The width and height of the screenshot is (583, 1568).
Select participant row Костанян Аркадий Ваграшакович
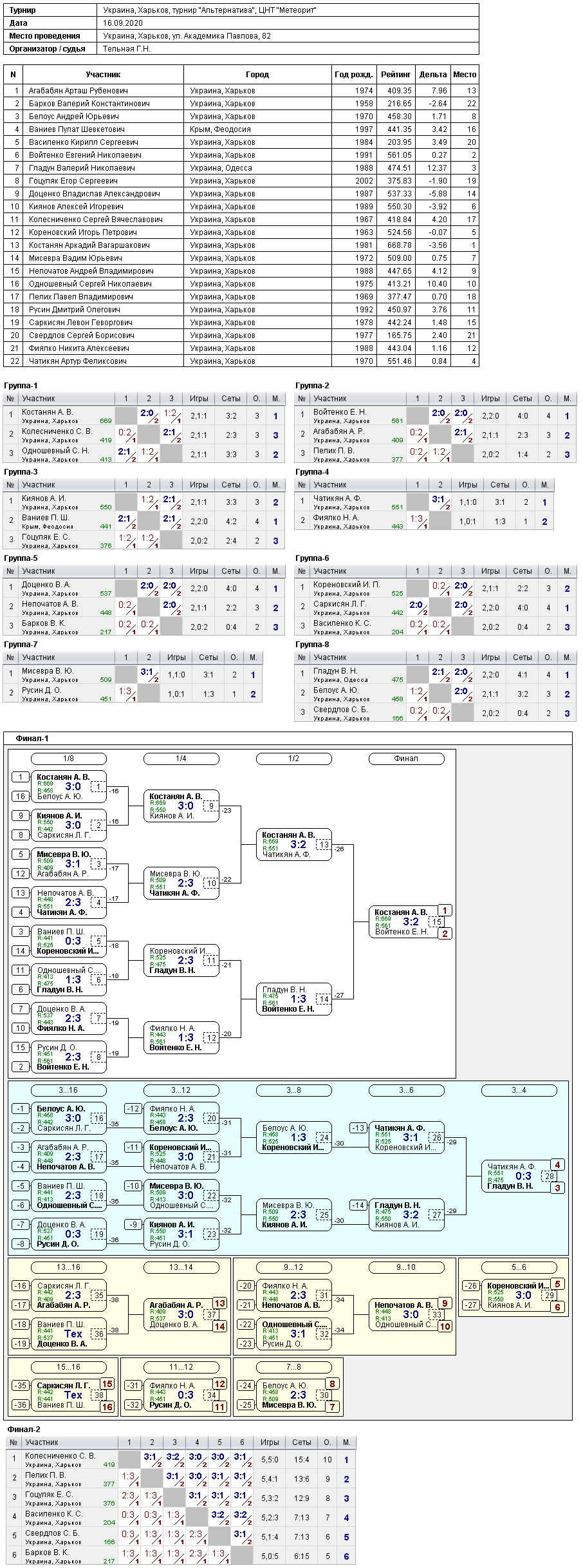[241, 245]
